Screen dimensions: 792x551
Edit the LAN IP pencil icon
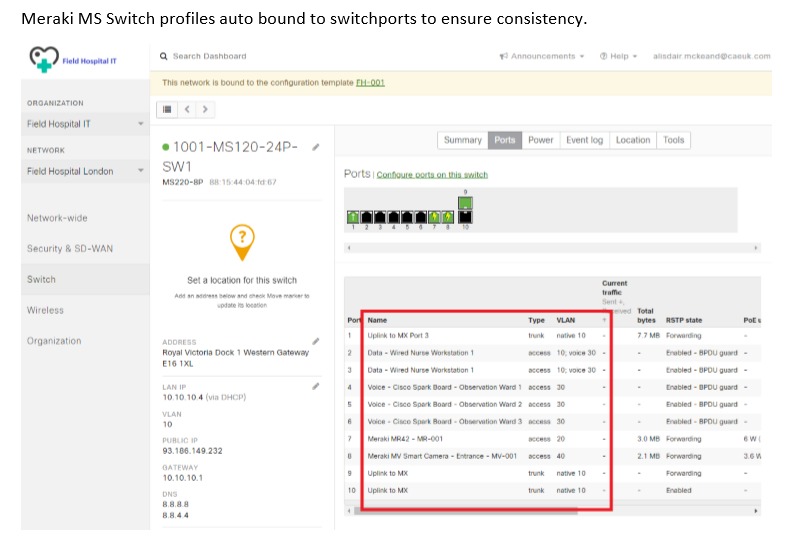coord(316,386)
